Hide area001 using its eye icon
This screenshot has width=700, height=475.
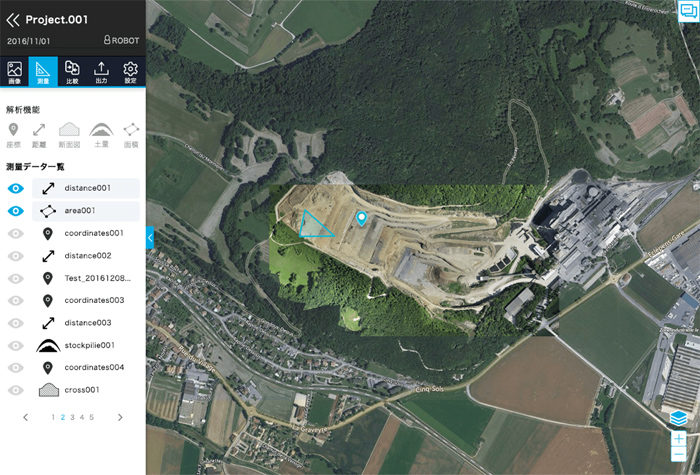click(x=15, y=211)
